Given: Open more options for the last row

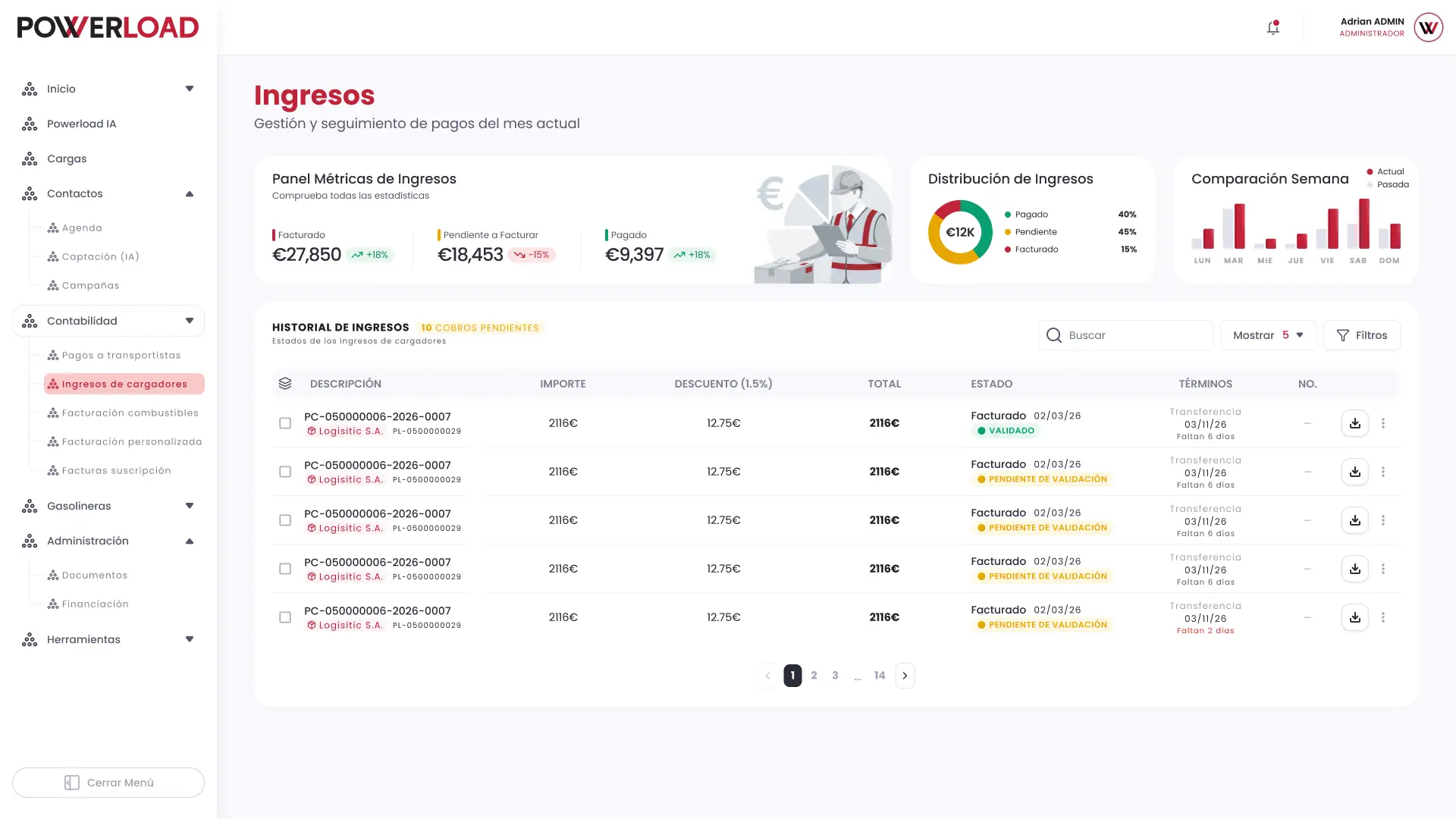Looking at the screenshot, I should (1383, 617).
